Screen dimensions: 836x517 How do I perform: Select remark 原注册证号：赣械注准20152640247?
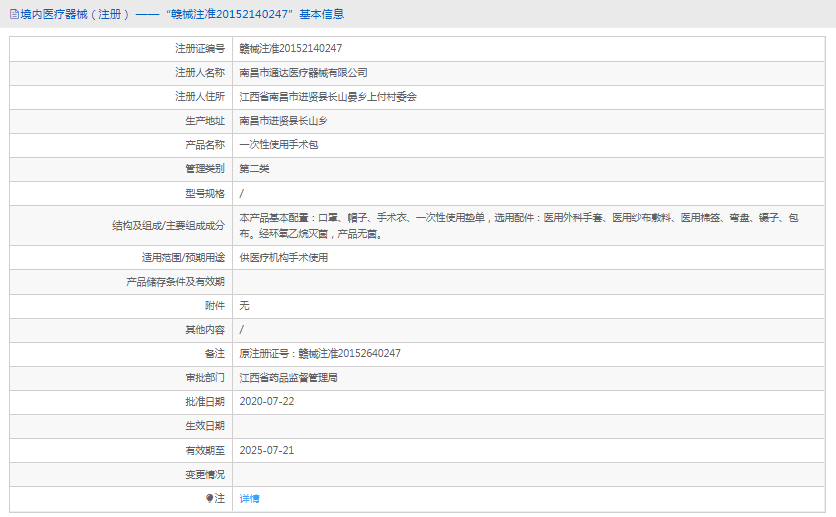click(x=320, y=354)
